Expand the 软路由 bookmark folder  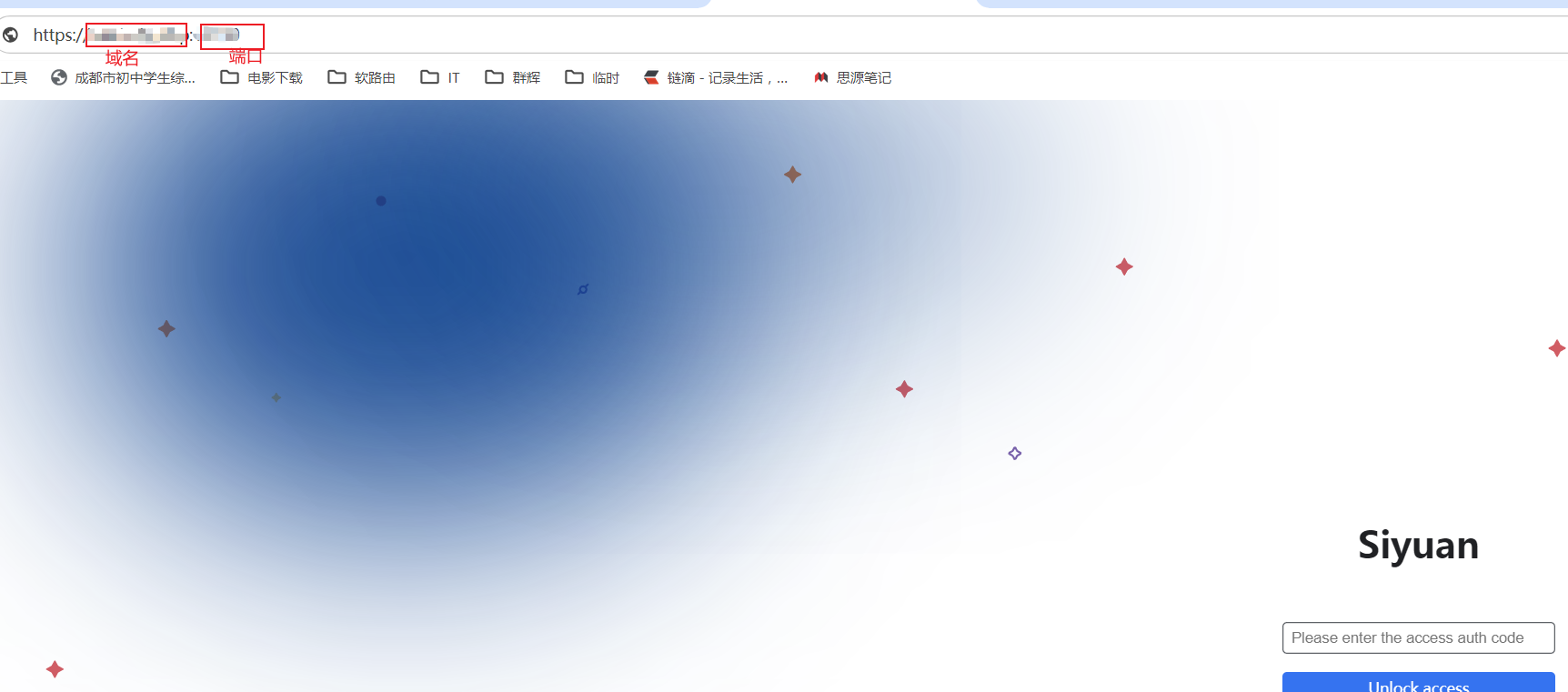pyautogui.click(x=362, y=78)
